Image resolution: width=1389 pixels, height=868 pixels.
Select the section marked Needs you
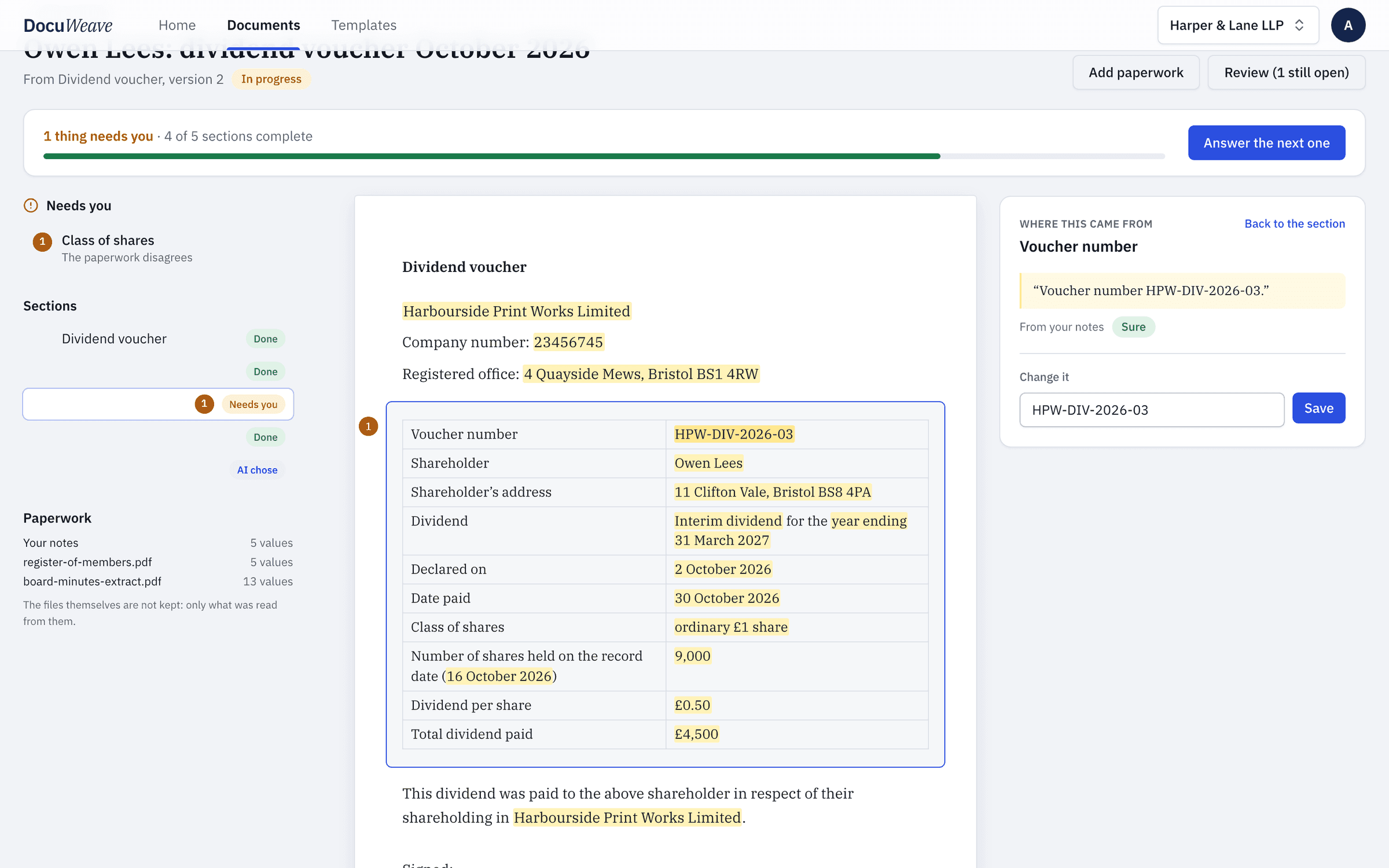tap(158, 404)
